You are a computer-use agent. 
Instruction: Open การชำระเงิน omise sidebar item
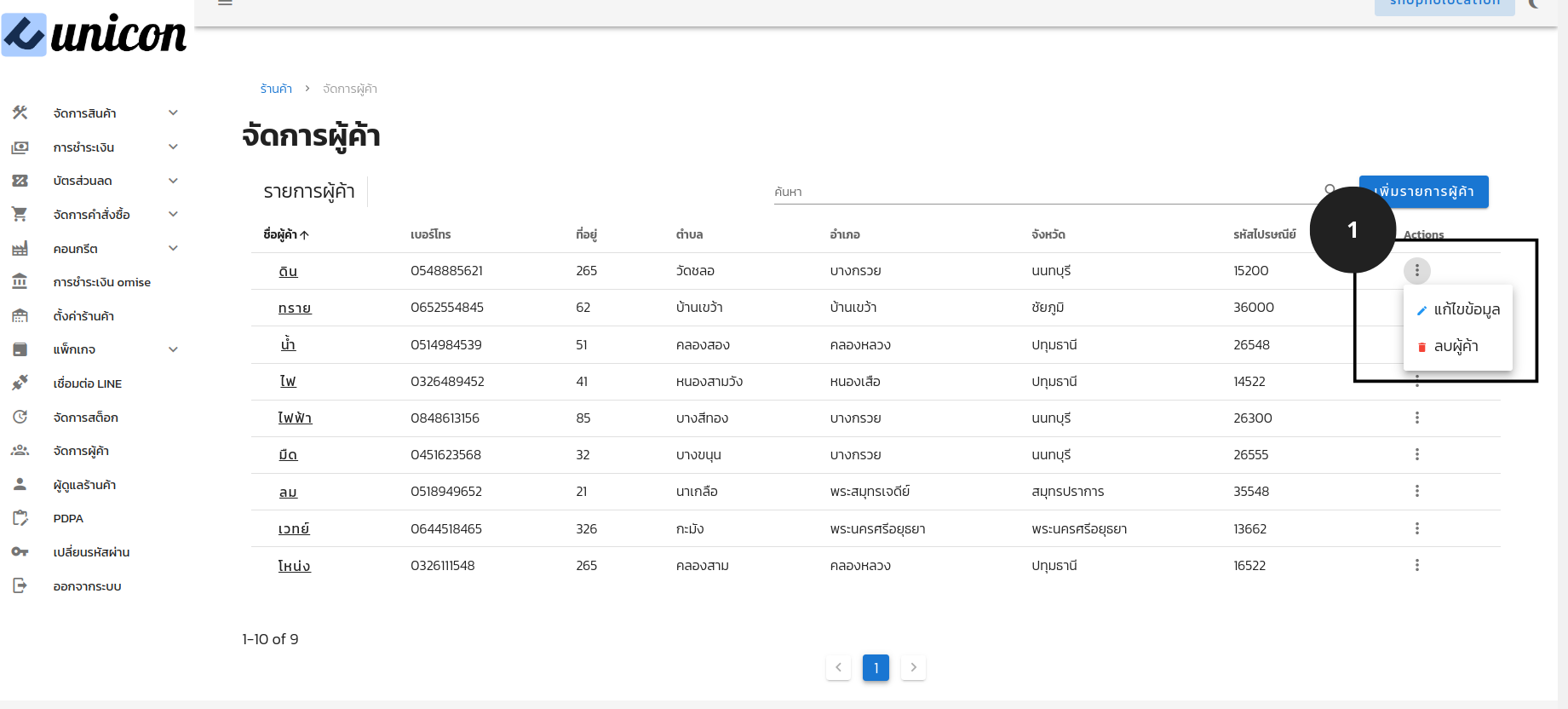(101, 282)
